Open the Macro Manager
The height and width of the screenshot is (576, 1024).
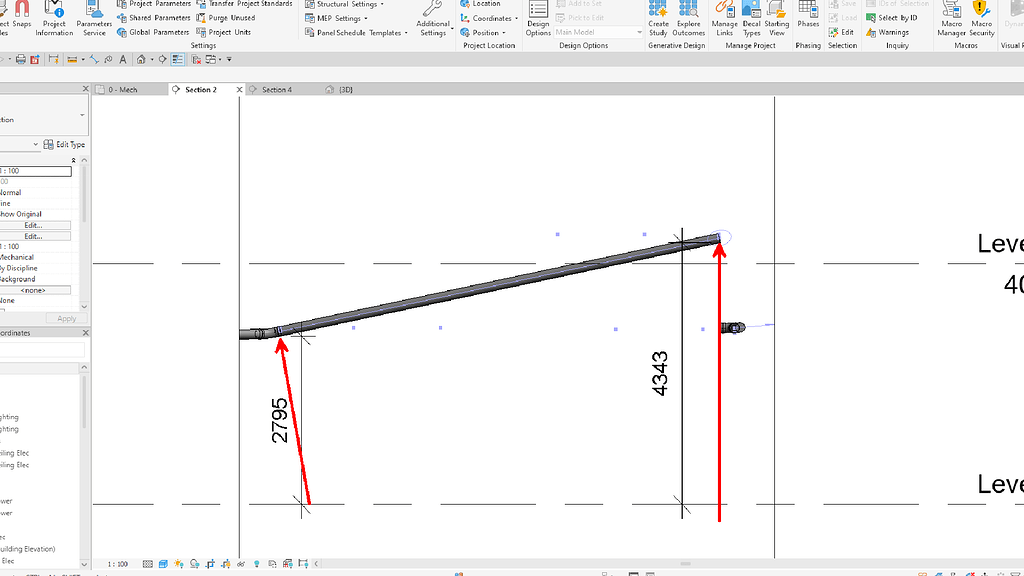pos(950,17)
